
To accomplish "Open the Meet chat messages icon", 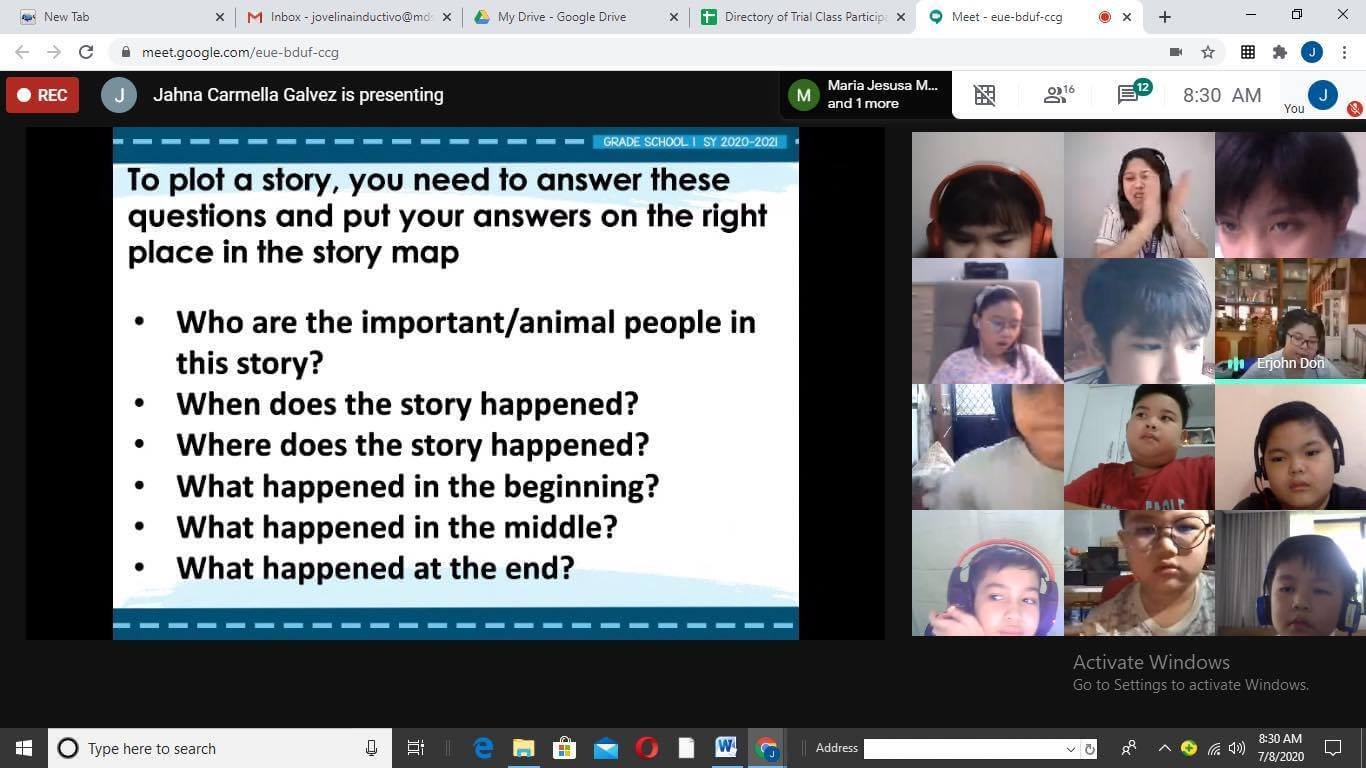I will (1131, 95).
